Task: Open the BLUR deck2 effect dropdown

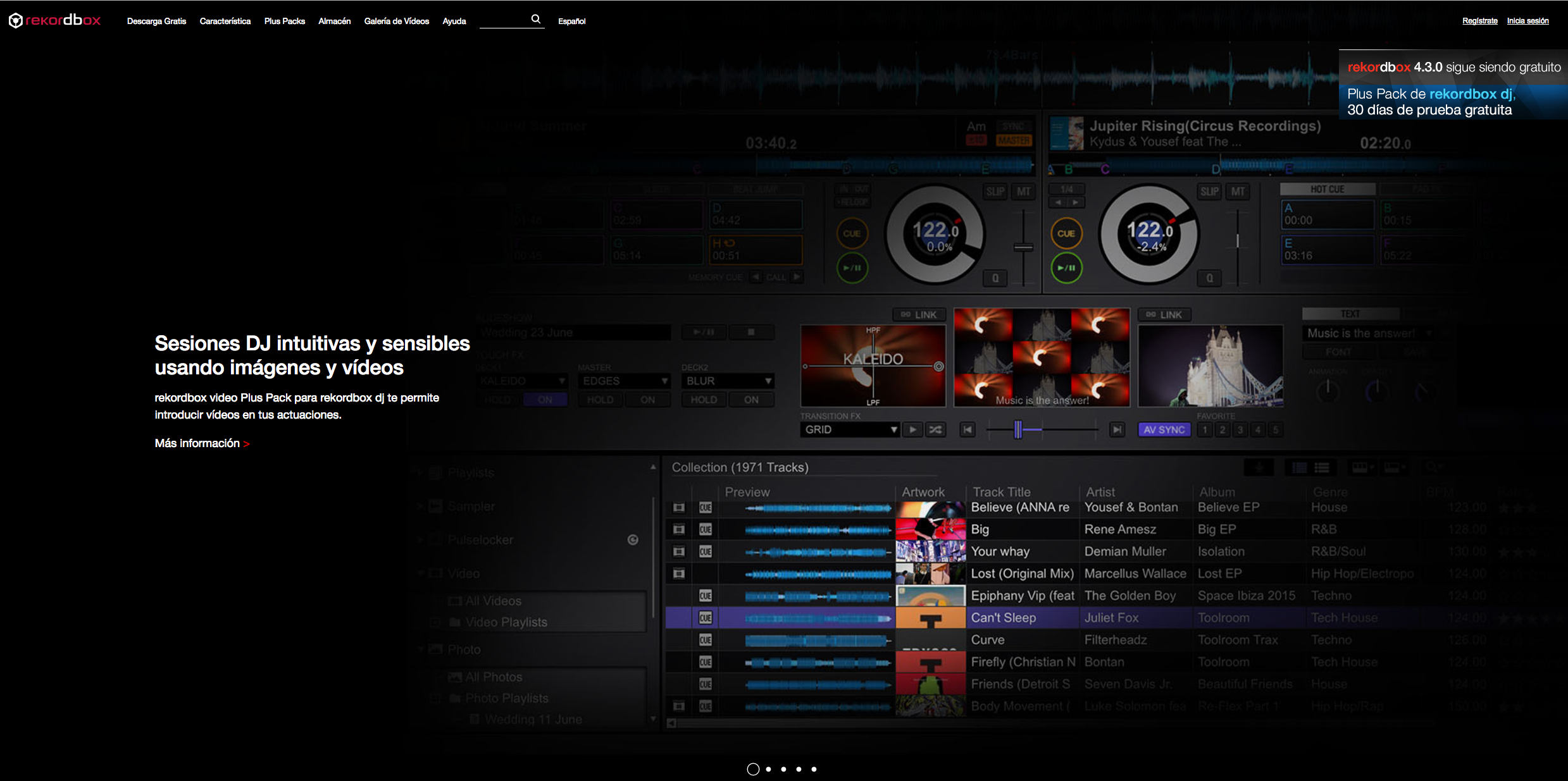Action: tap(728, 381)
